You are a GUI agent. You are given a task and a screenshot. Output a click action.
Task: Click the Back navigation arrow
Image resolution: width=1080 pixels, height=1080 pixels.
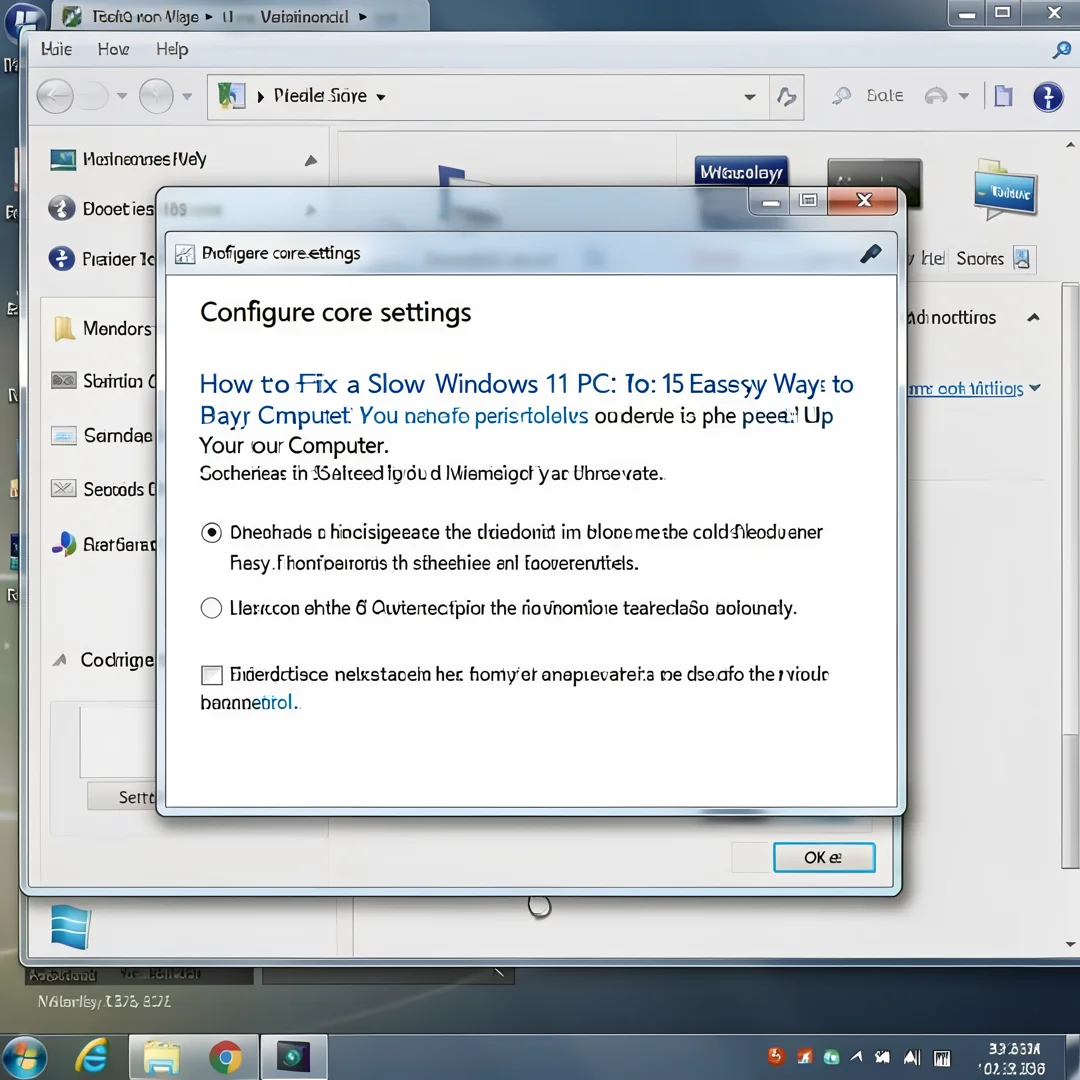(x=55, y=96)
